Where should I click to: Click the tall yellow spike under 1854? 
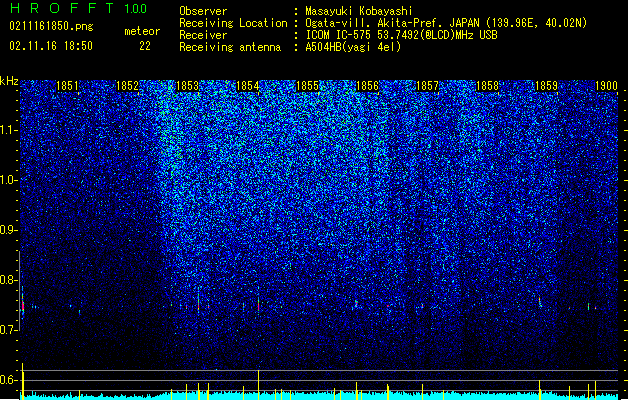(258, 385)
